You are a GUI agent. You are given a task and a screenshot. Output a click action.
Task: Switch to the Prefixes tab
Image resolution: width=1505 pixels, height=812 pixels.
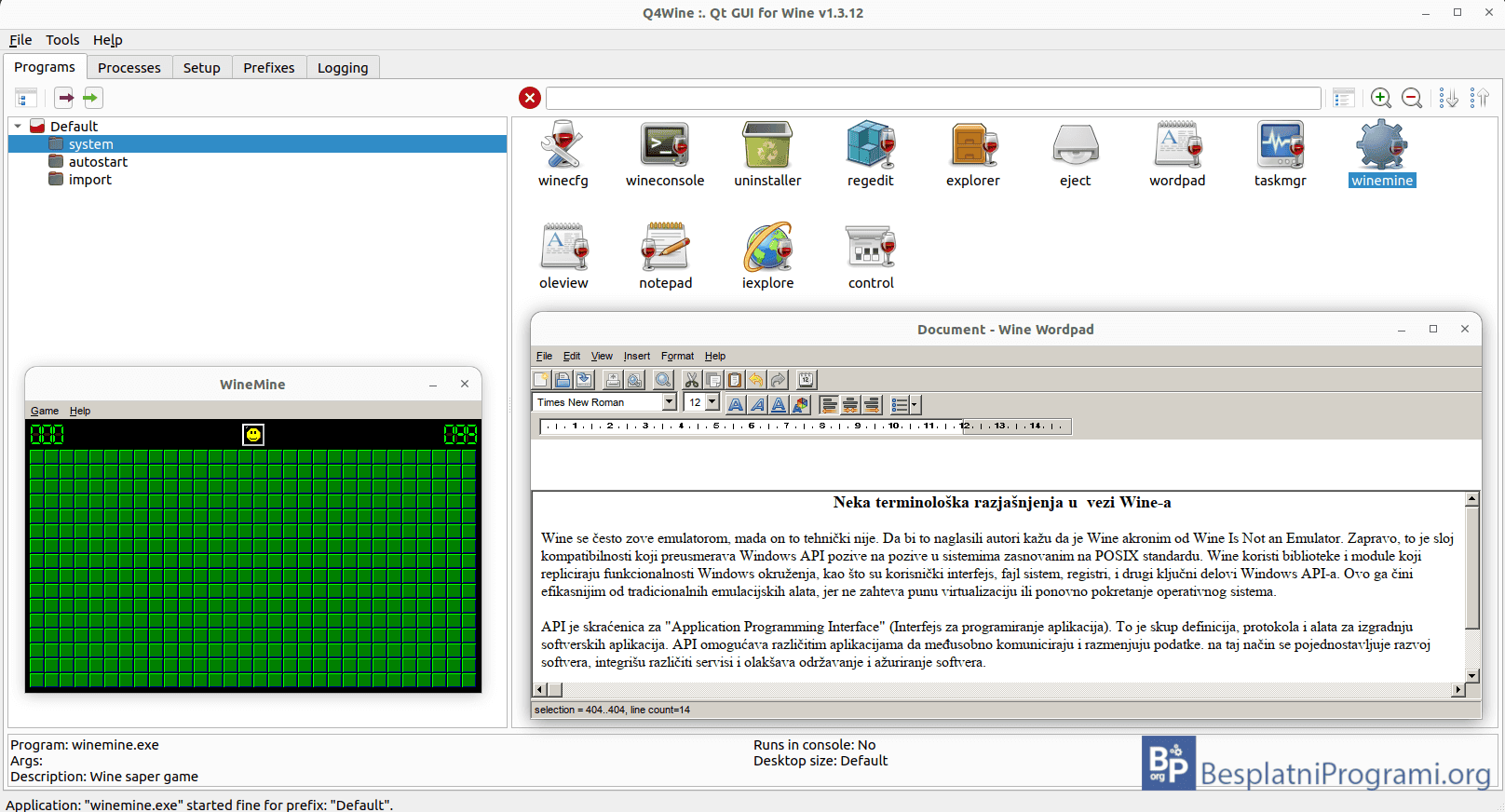coord(269,67)
